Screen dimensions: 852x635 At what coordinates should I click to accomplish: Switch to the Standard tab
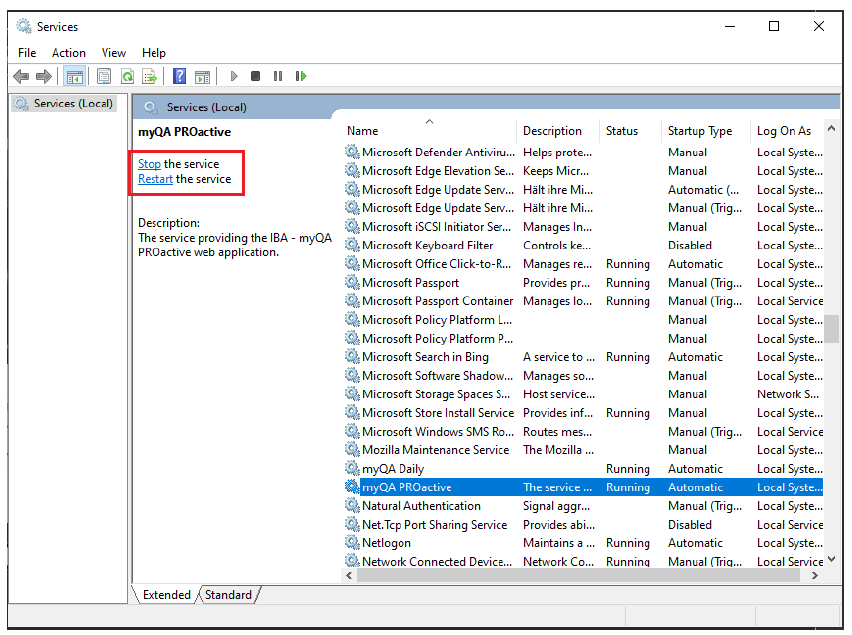point(228,595)
